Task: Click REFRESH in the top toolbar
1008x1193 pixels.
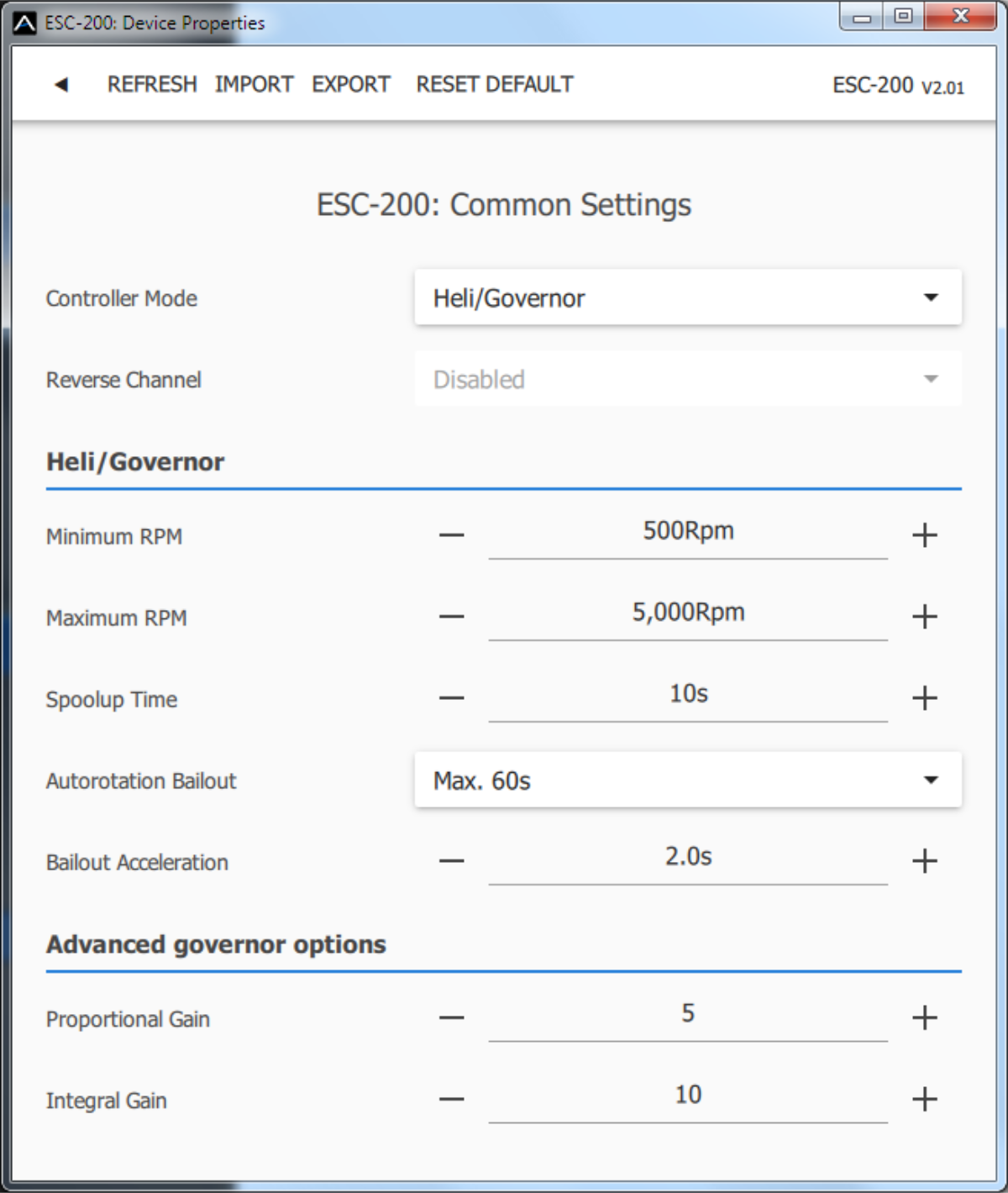Action: click(x=152, y=84)
